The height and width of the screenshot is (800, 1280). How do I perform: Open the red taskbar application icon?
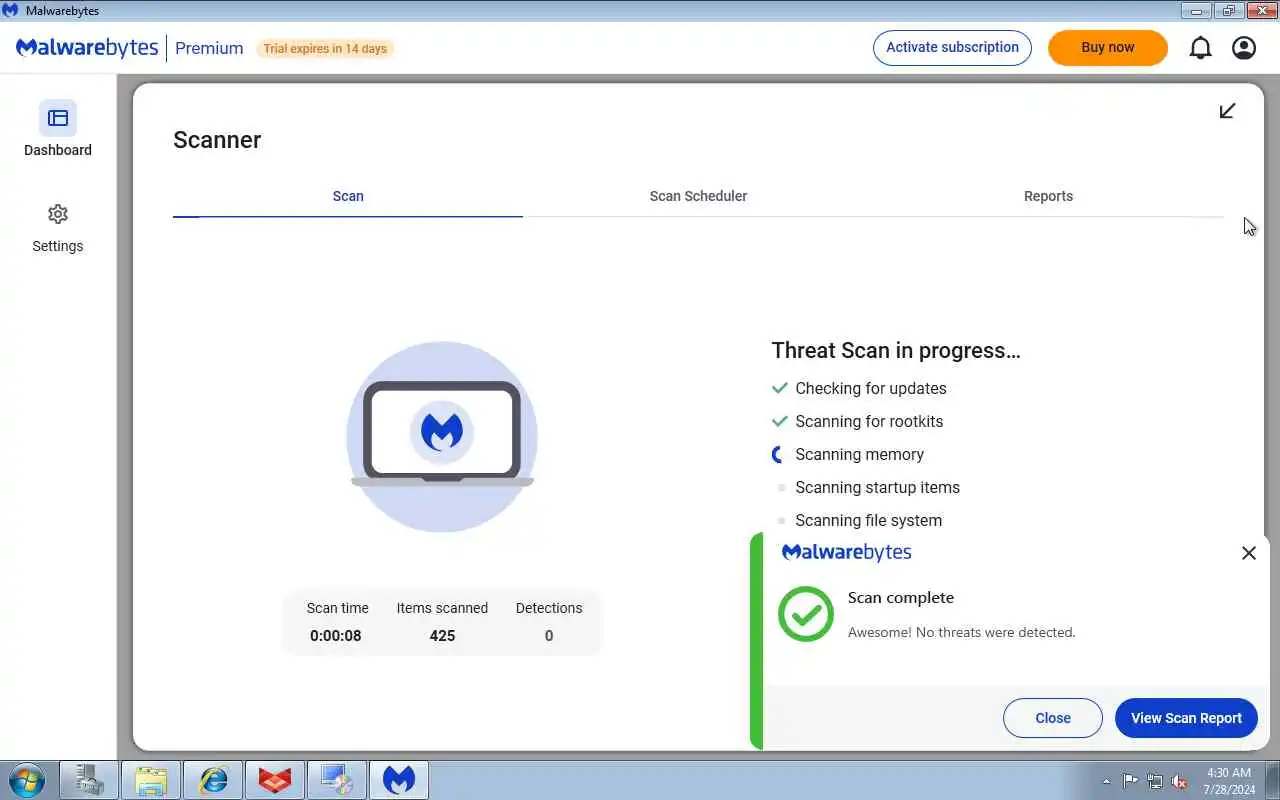pyautogui.click(x=275, y=780)
